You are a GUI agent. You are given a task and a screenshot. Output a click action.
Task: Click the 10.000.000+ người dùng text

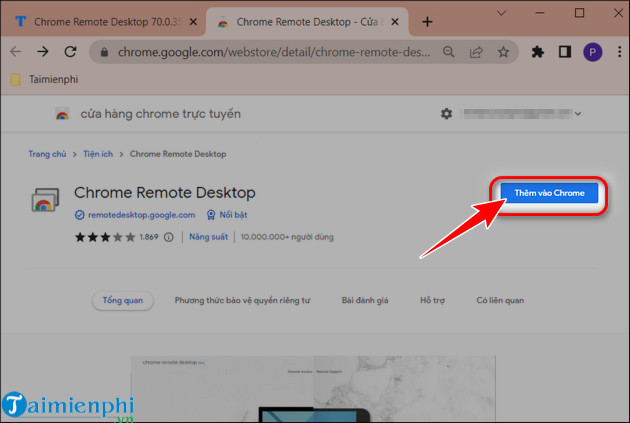(287, 237)
